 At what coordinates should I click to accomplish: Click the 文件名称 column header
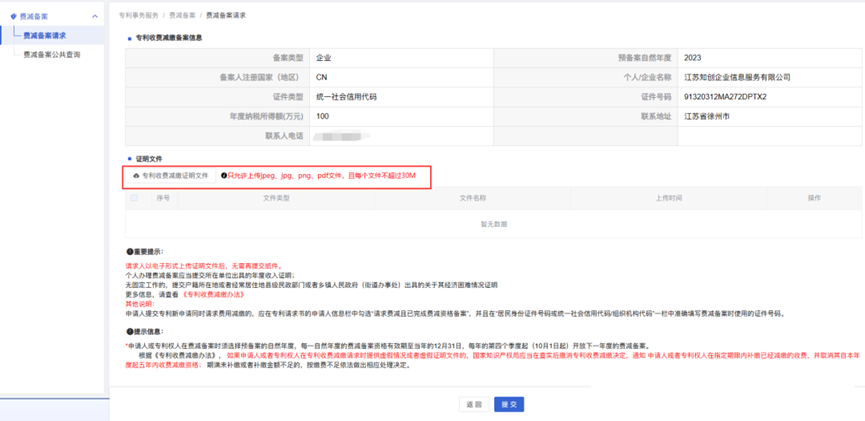(473, 198)
